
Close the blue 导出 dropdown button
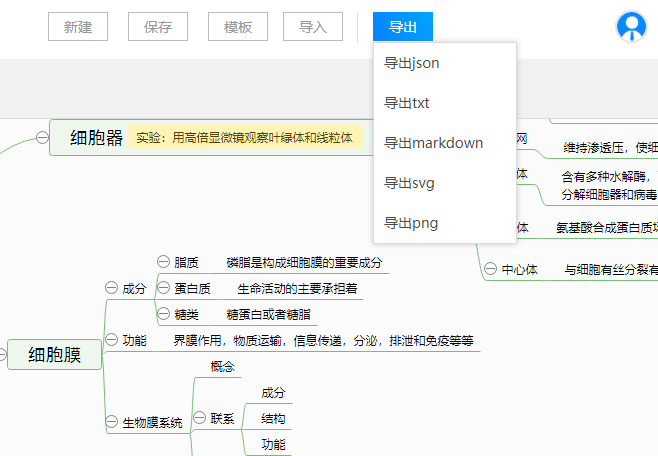pyautogui.click(x=403, y=27)
